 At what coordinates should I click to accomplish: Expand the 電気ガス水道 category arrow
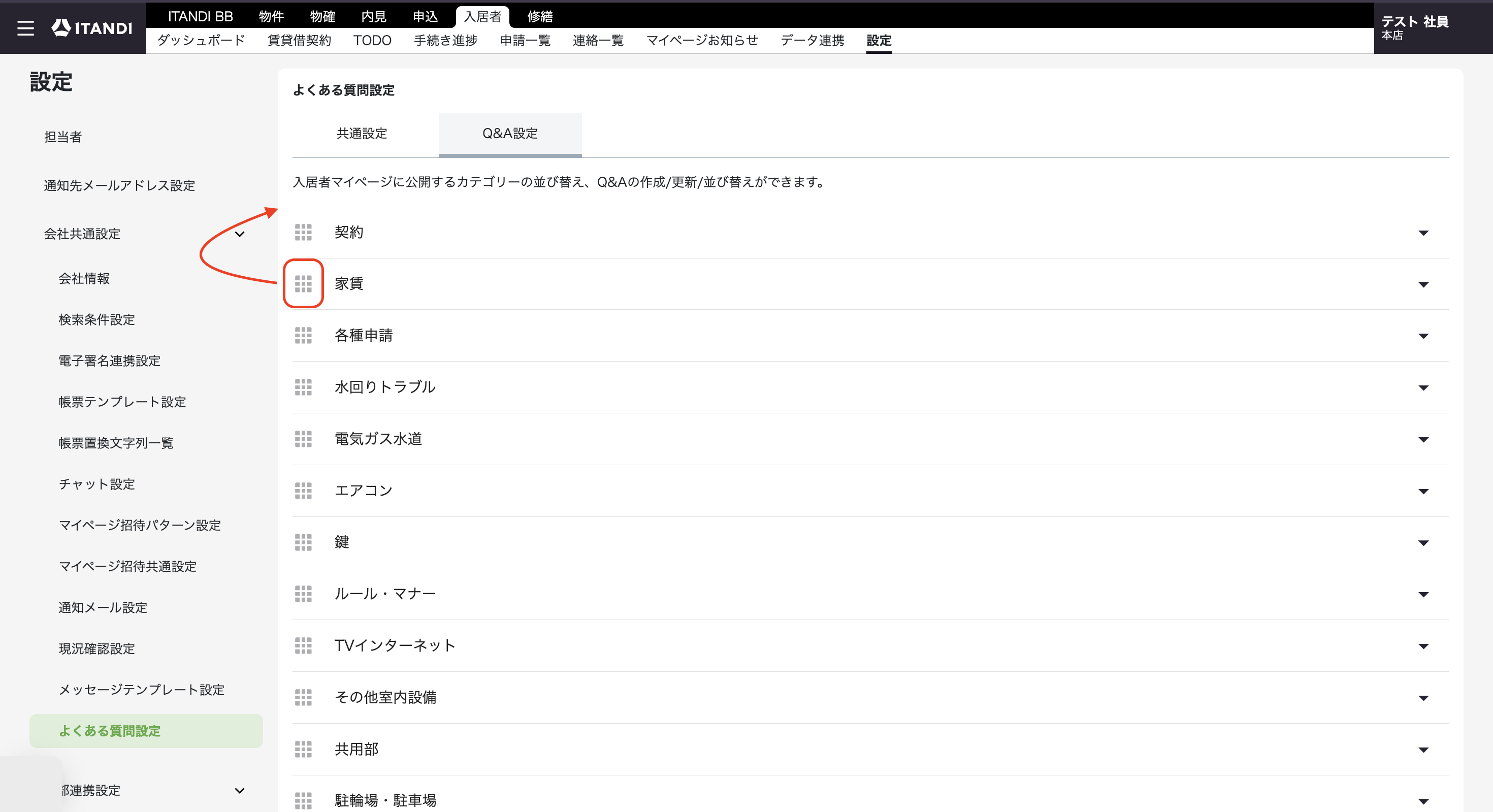[1423, 439]
